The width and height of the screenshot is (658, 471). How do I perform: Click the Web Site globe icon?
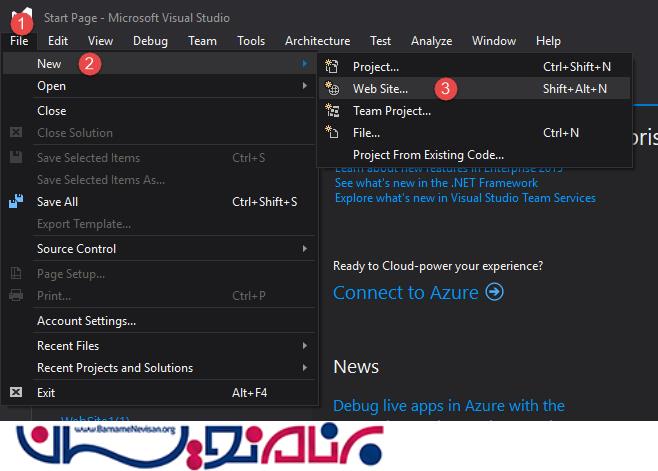click(333, 89)
